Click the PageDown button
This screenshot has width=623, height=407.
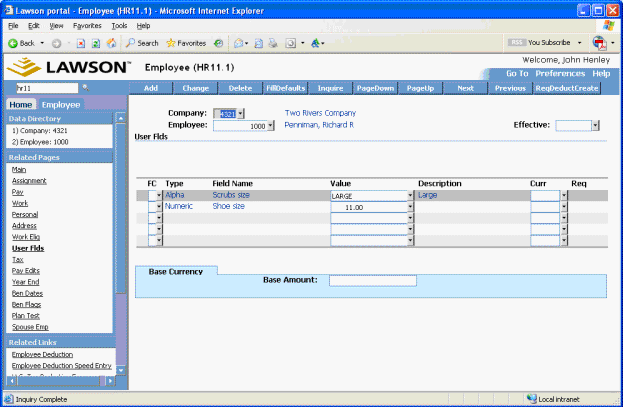[x=375, y=88]
